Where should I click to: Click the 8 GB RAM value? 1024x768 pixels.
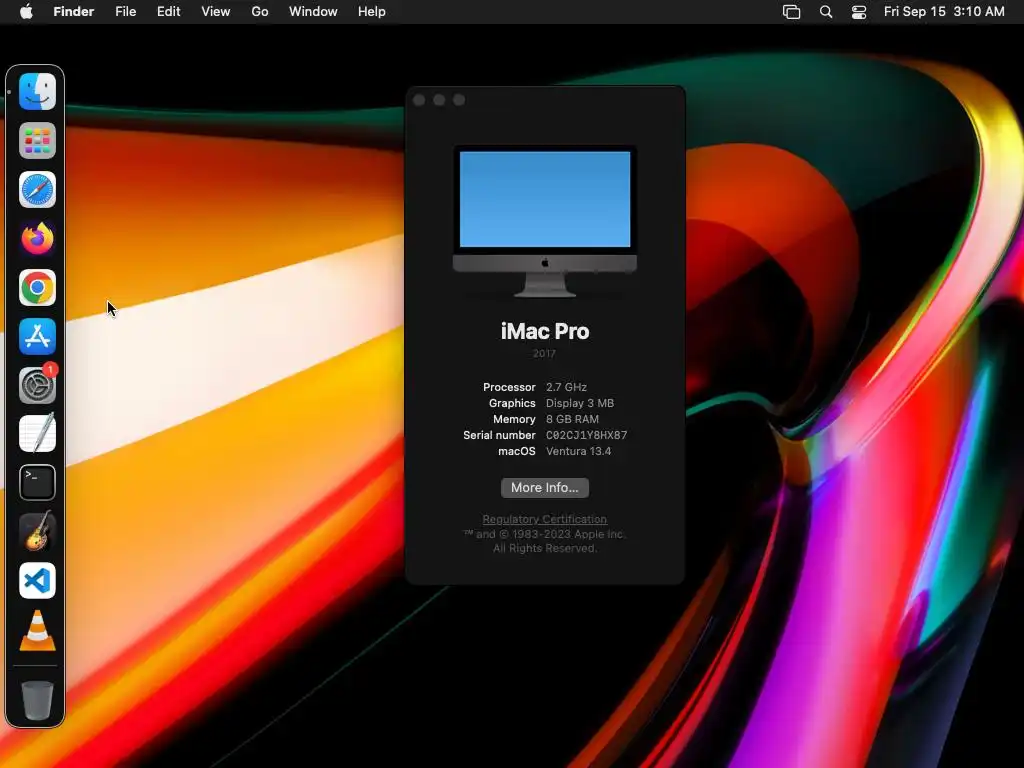tap(572, 419)
